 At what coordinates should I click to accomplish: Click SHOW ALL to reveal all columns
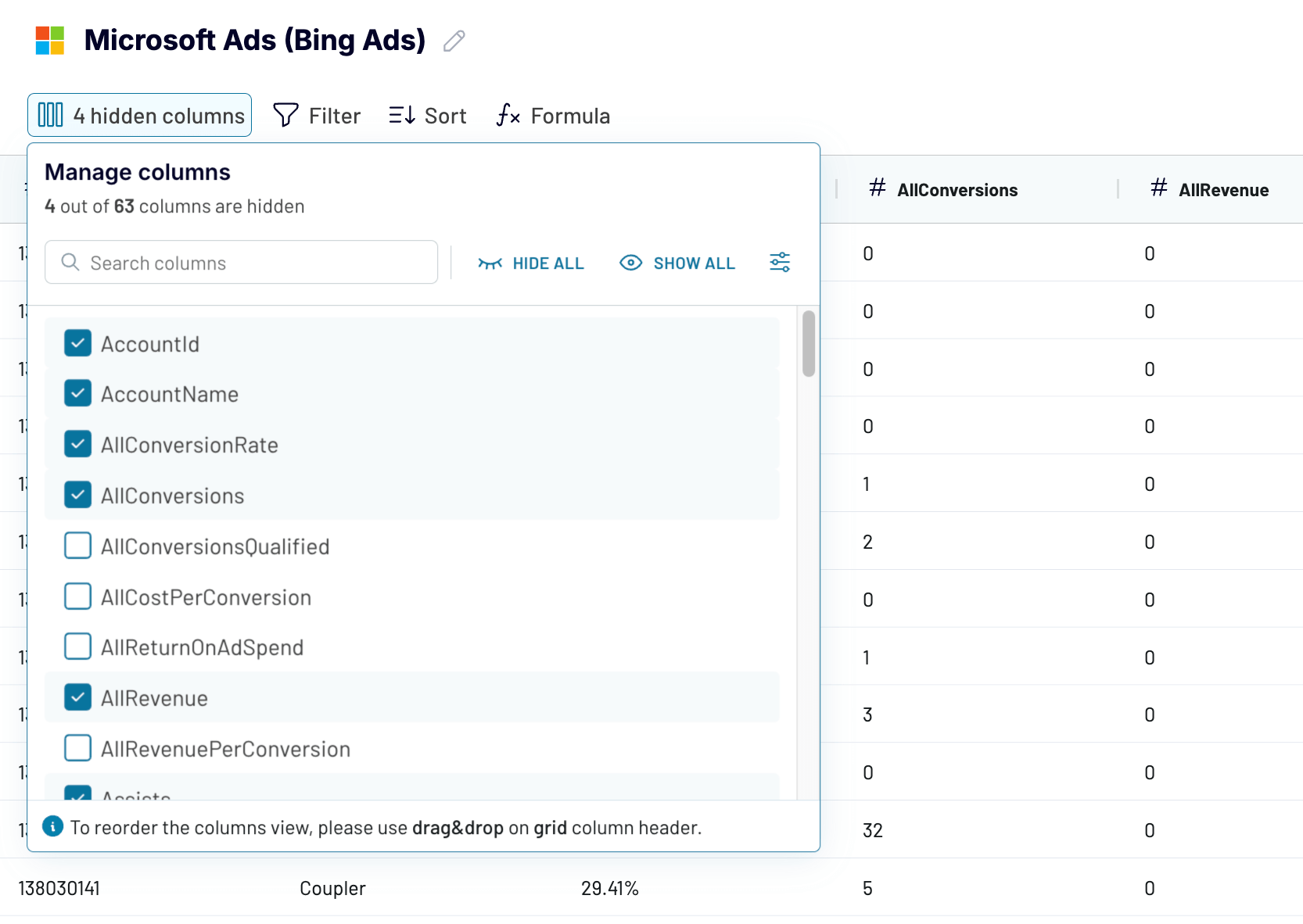694,263
